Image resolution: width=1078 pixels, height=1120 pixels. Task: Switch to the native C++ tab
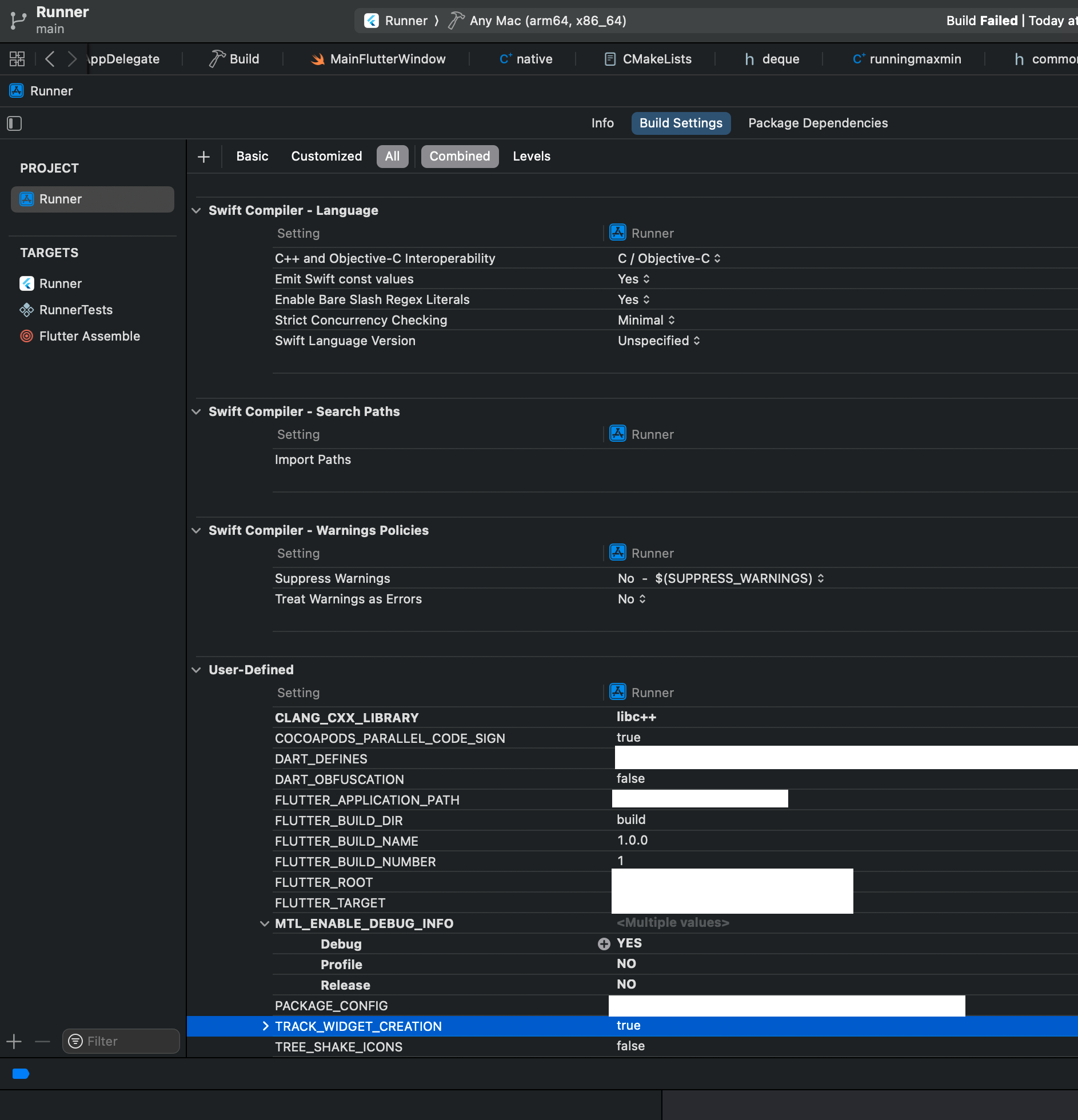(526, 59)
